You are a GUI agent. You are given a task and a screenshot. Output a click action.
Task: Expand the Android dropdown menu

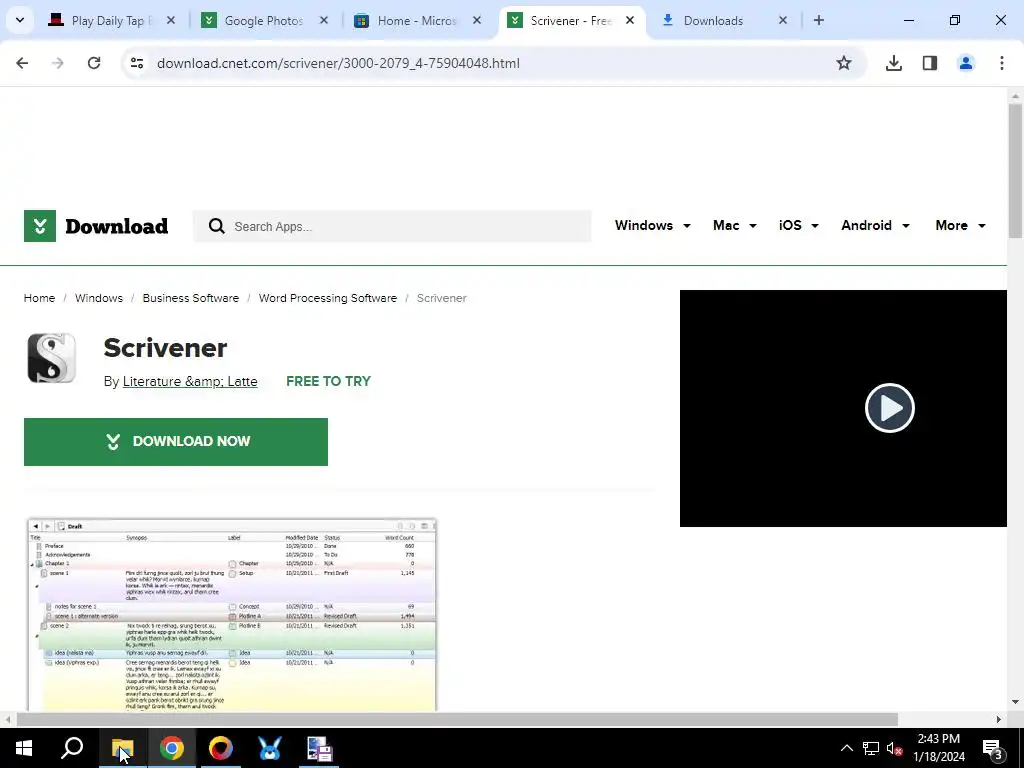click(x=875, y=225)
